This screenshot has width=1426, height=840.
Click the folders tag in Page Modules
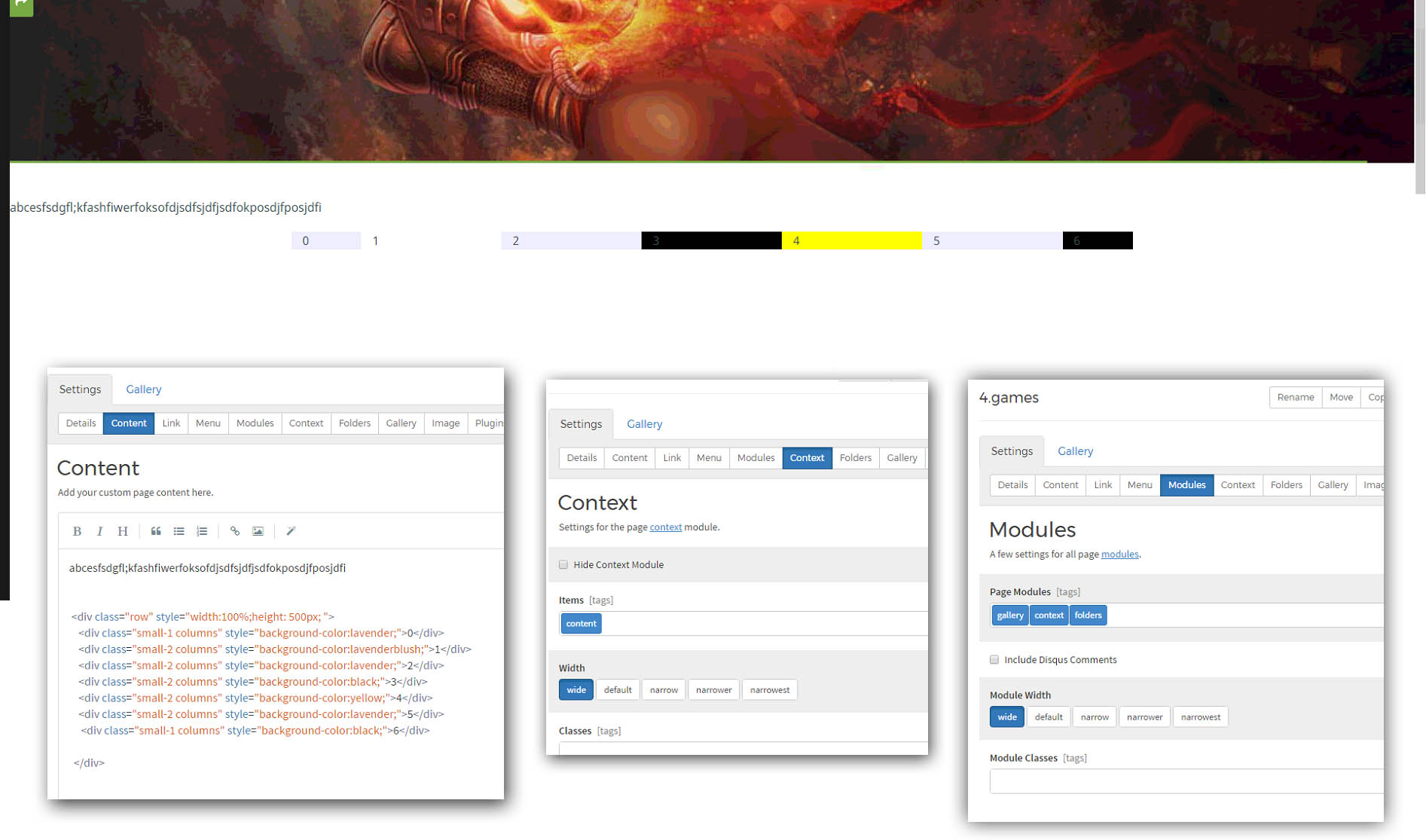(1088, 615)
